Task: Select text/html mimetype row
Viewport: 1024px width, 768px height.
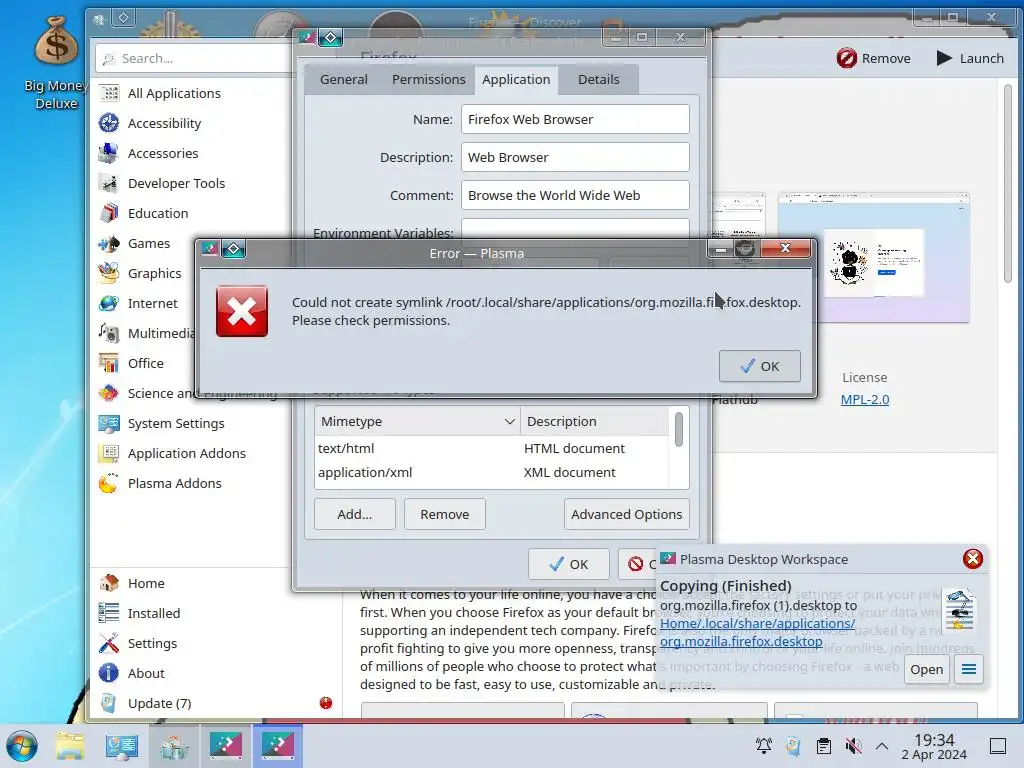Action: (492, 449)
